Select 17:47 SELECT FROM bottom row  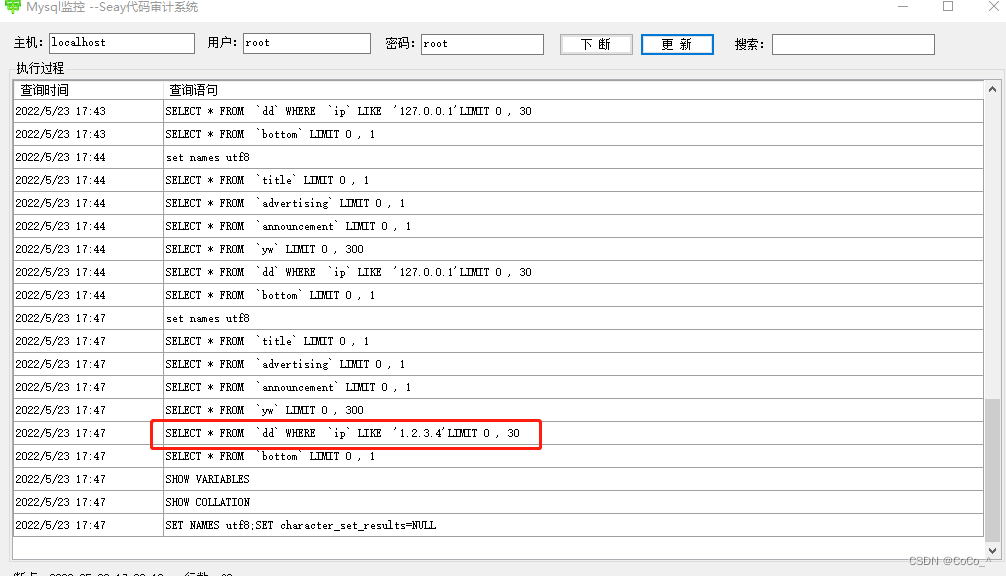(x=499, y=456)
